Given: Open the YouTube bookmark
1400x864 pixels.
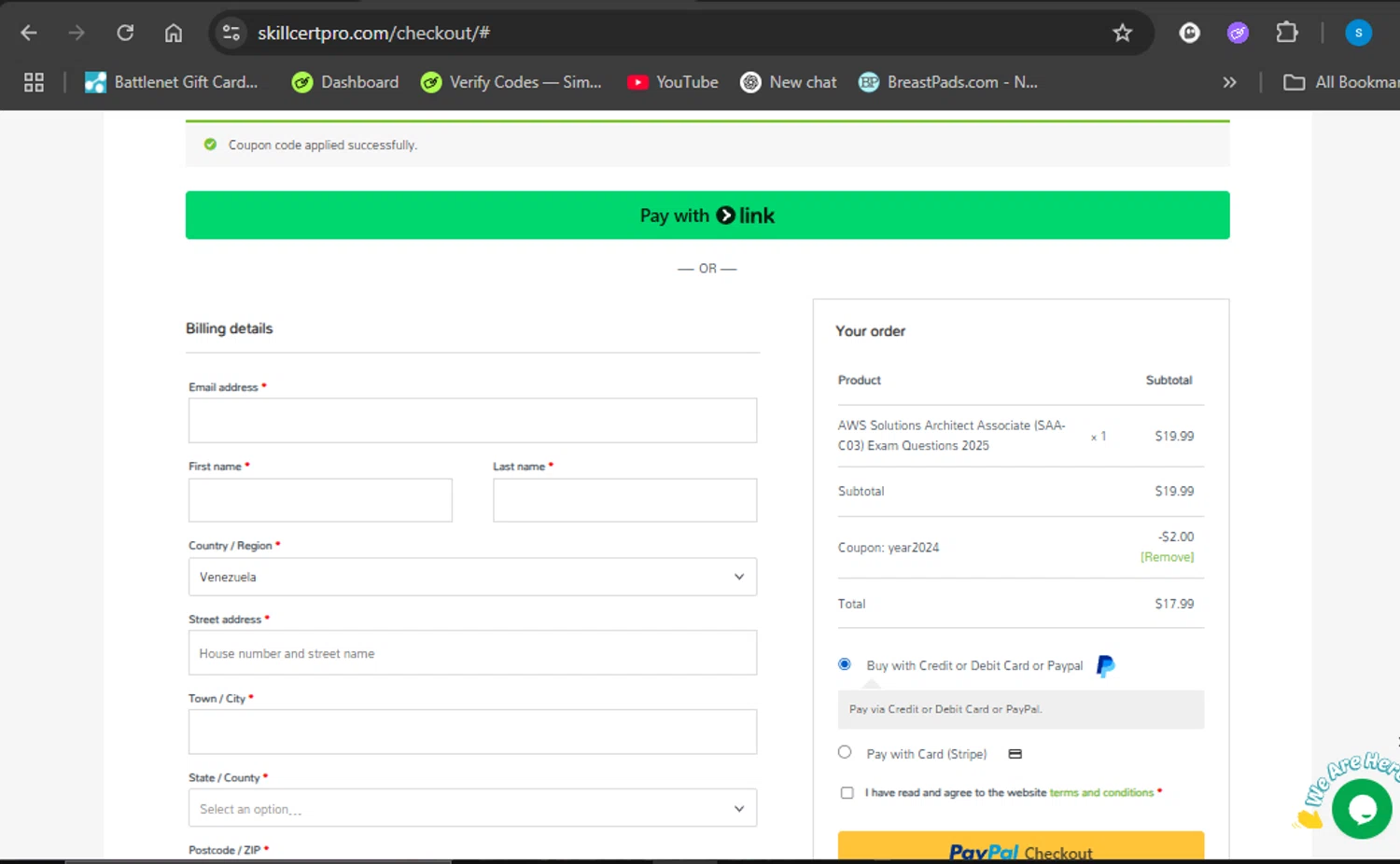Looking at the screenshot, I should 673,82.
